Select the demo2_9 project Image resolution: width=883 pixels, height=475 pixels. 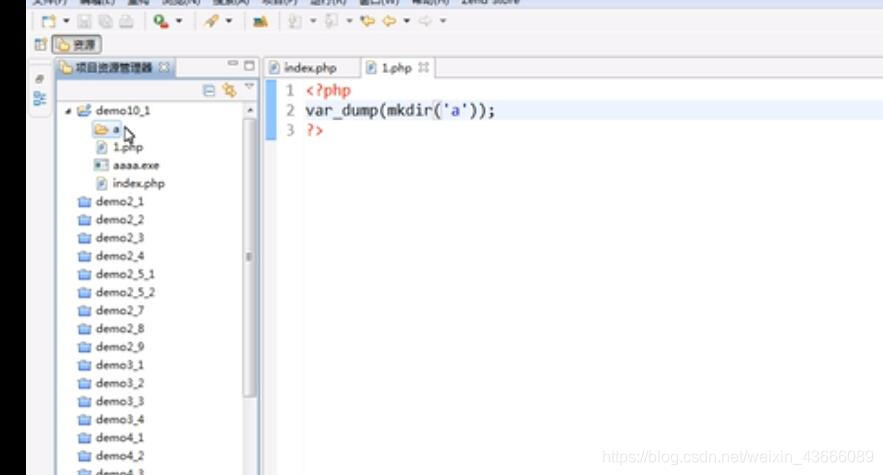(x=119, y=347)
